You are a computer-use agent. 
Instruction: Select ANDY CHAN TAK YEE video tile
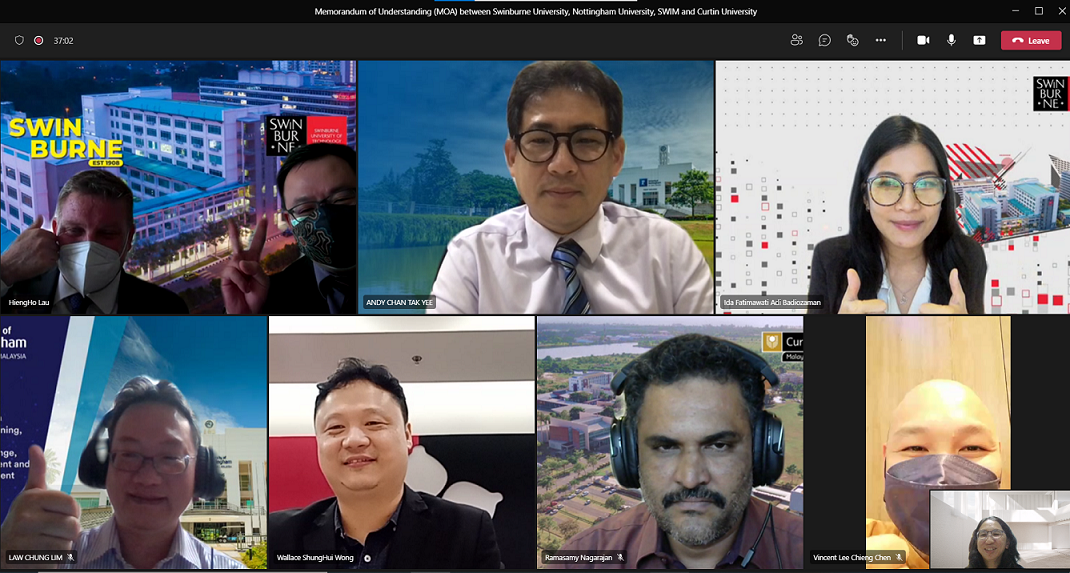(x=536, y=187)
